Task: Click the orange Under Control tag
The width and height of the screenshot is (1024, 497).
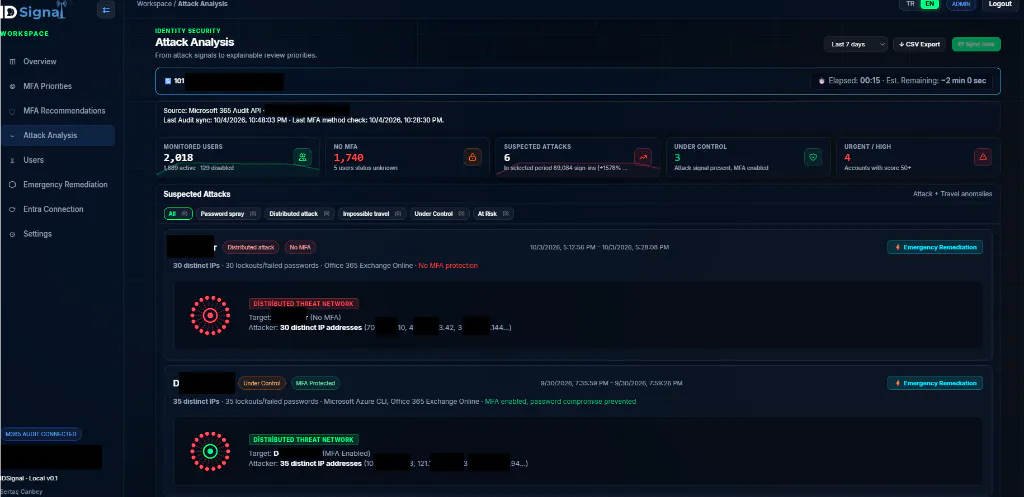Action: (262, 383)
